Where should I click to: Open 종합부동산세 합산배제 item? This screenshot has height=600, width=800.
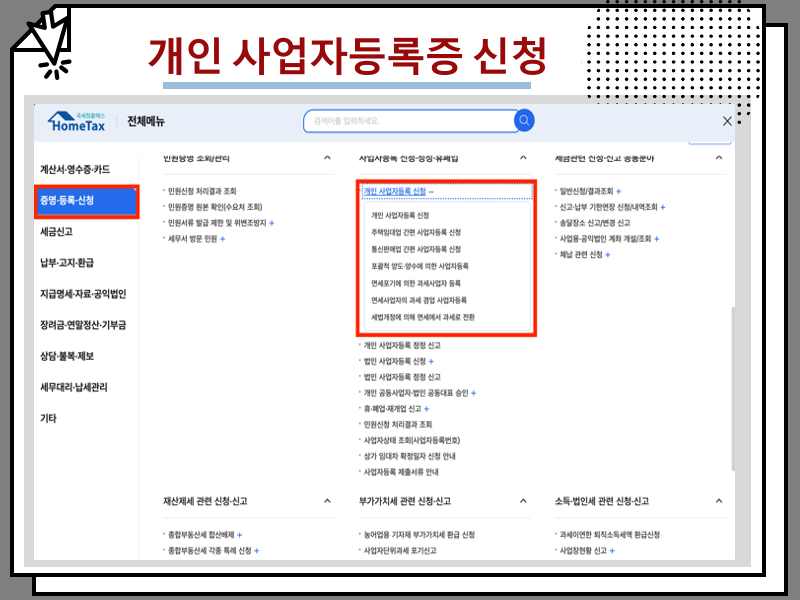click(201, 535)
